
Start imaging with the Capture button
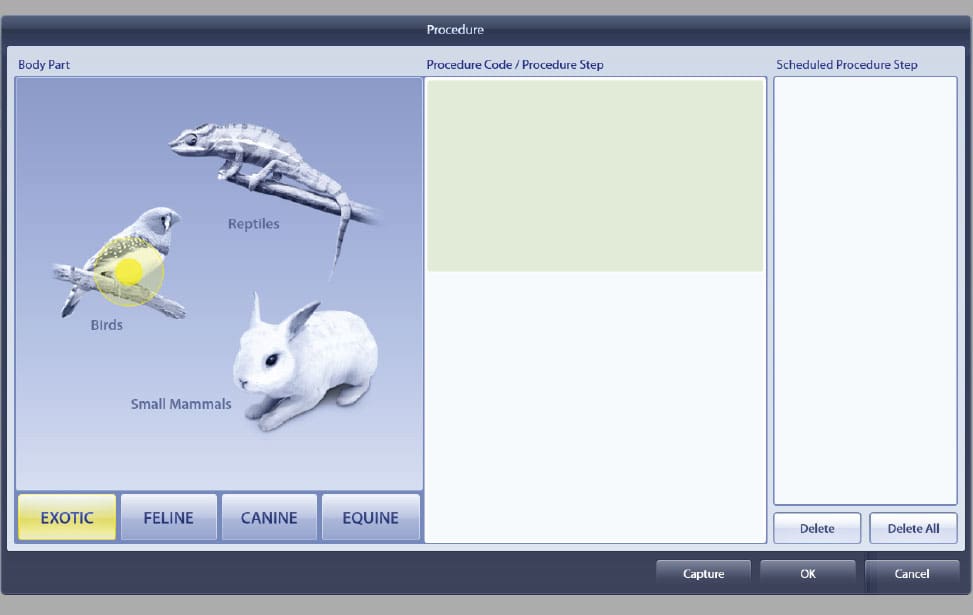pos(703,573)
